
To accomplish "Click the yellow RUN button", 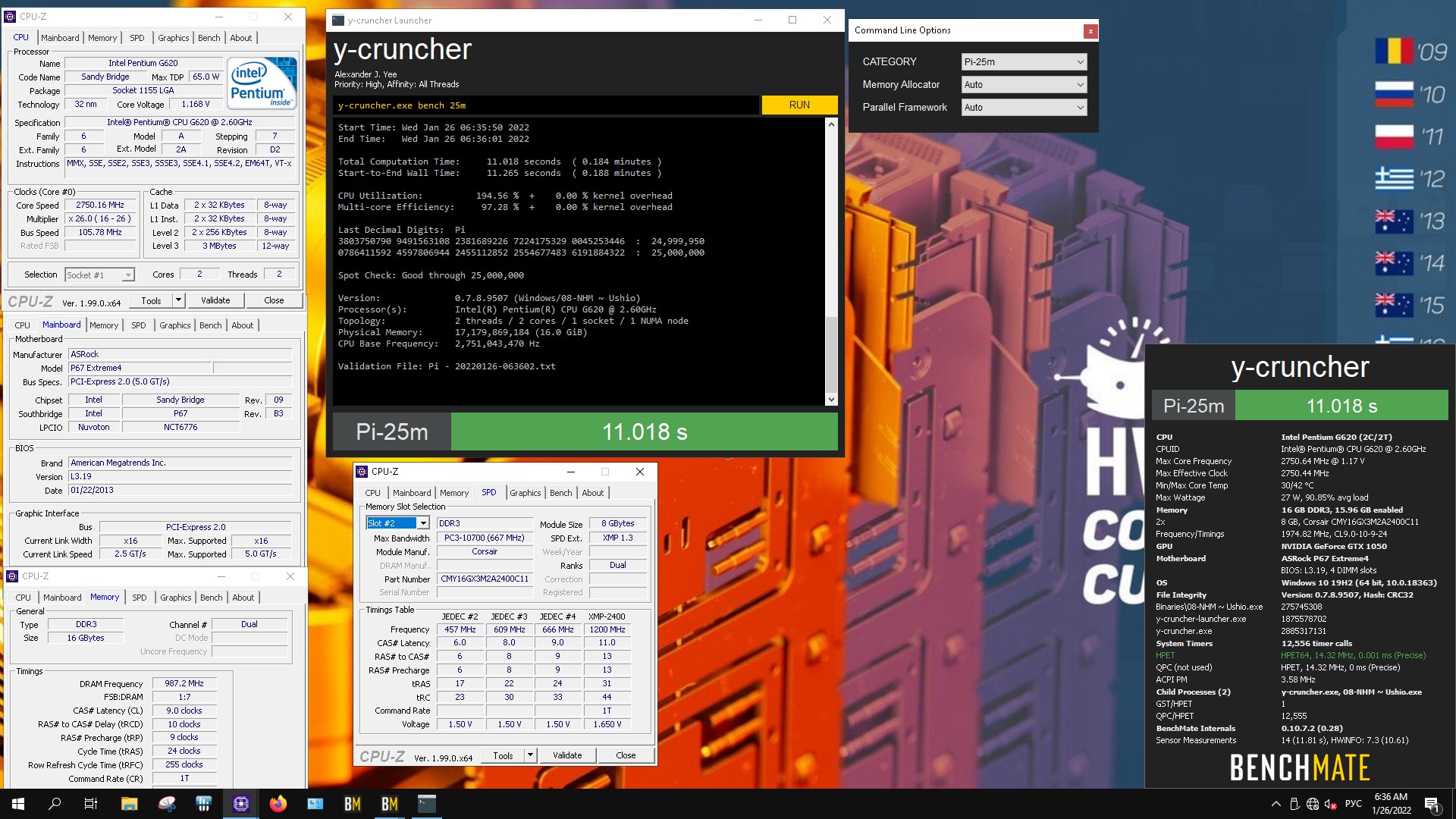I will [799, 105].
